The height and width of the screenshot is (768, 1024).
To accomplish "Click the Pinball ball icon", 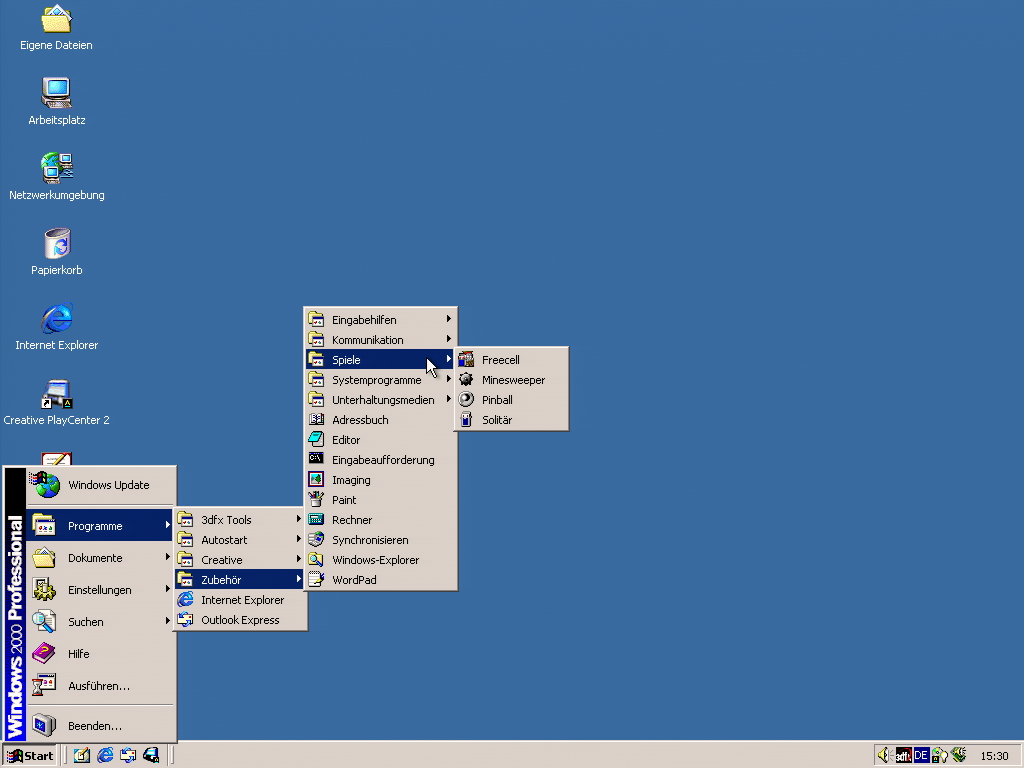I will (x=466, y=400).
